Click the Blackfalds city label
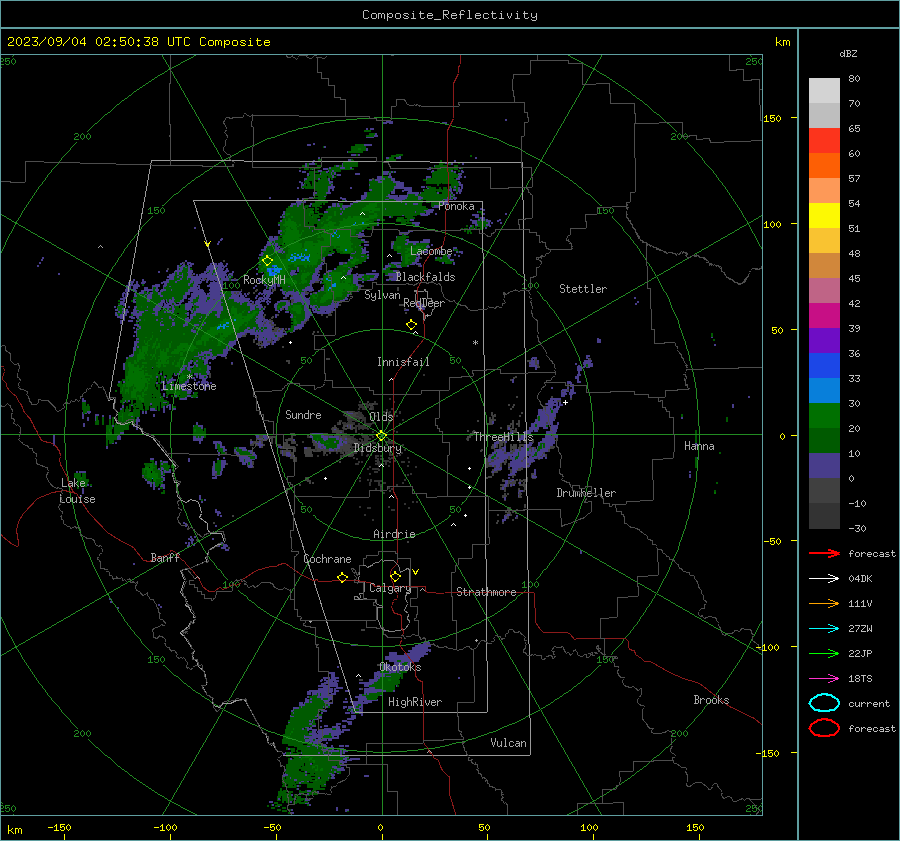The width and height of the screenshot is (900, 841). coord(425,277)
